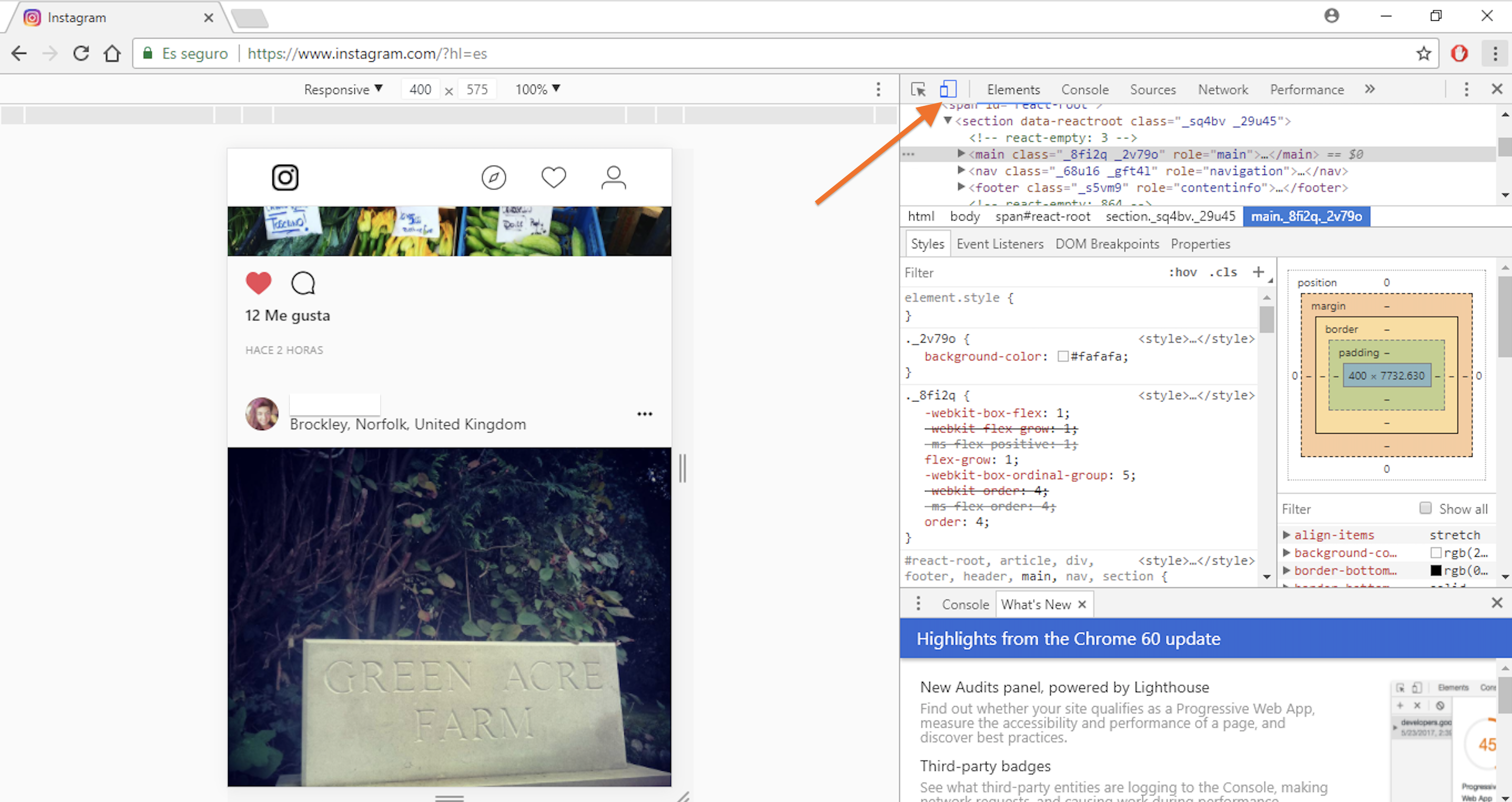Image resolution: width=1512 pixels, height=802 pixels.
Task: Open the Properties pane
Action: click(1201, 244)
